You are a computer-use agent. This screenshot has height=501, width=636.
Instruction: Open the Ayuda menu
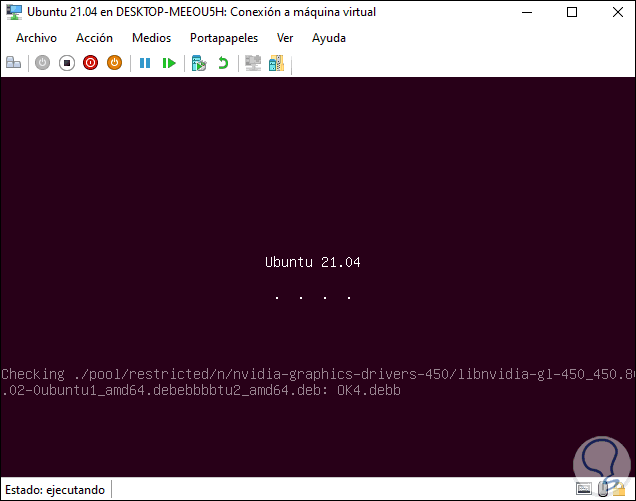[x=329, y=38]
